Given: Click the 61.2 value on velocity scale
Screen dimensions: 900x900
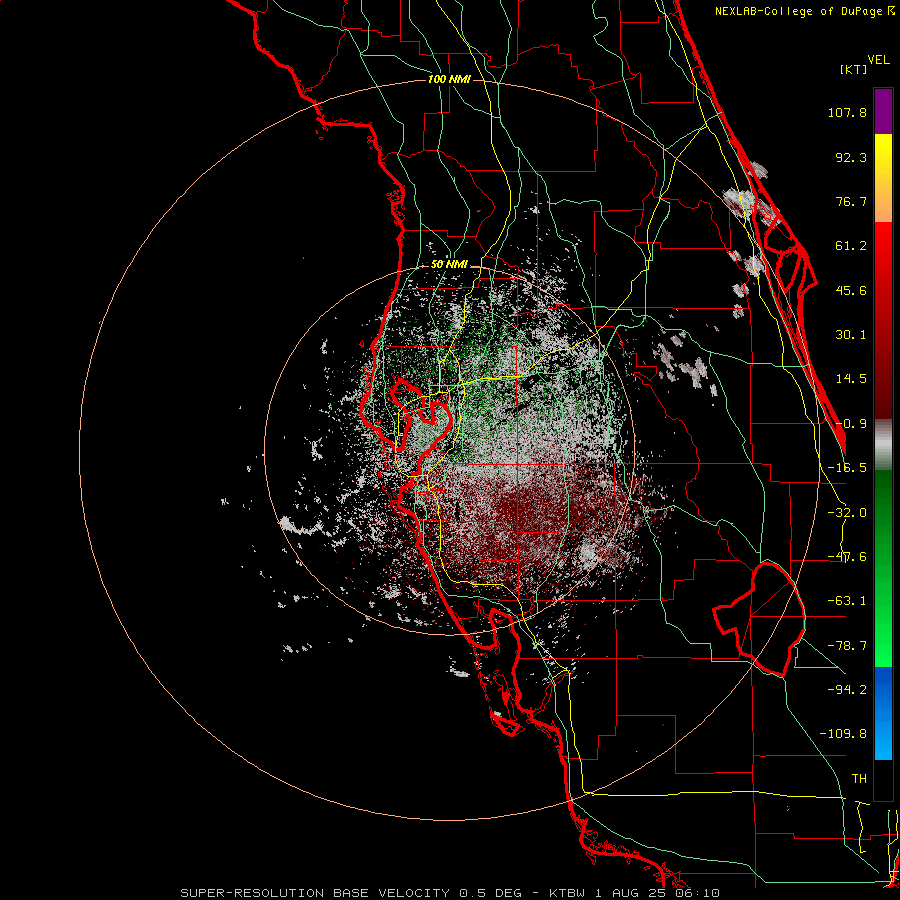Looking at the screenshot, I should click(x=851, y=246).
